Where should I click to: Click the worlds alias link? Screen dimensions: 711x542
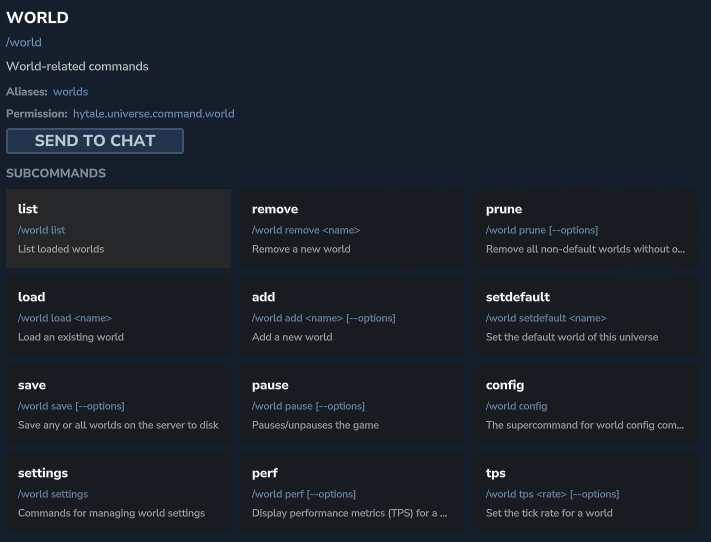pyautogui.click(x=70, y=92)
